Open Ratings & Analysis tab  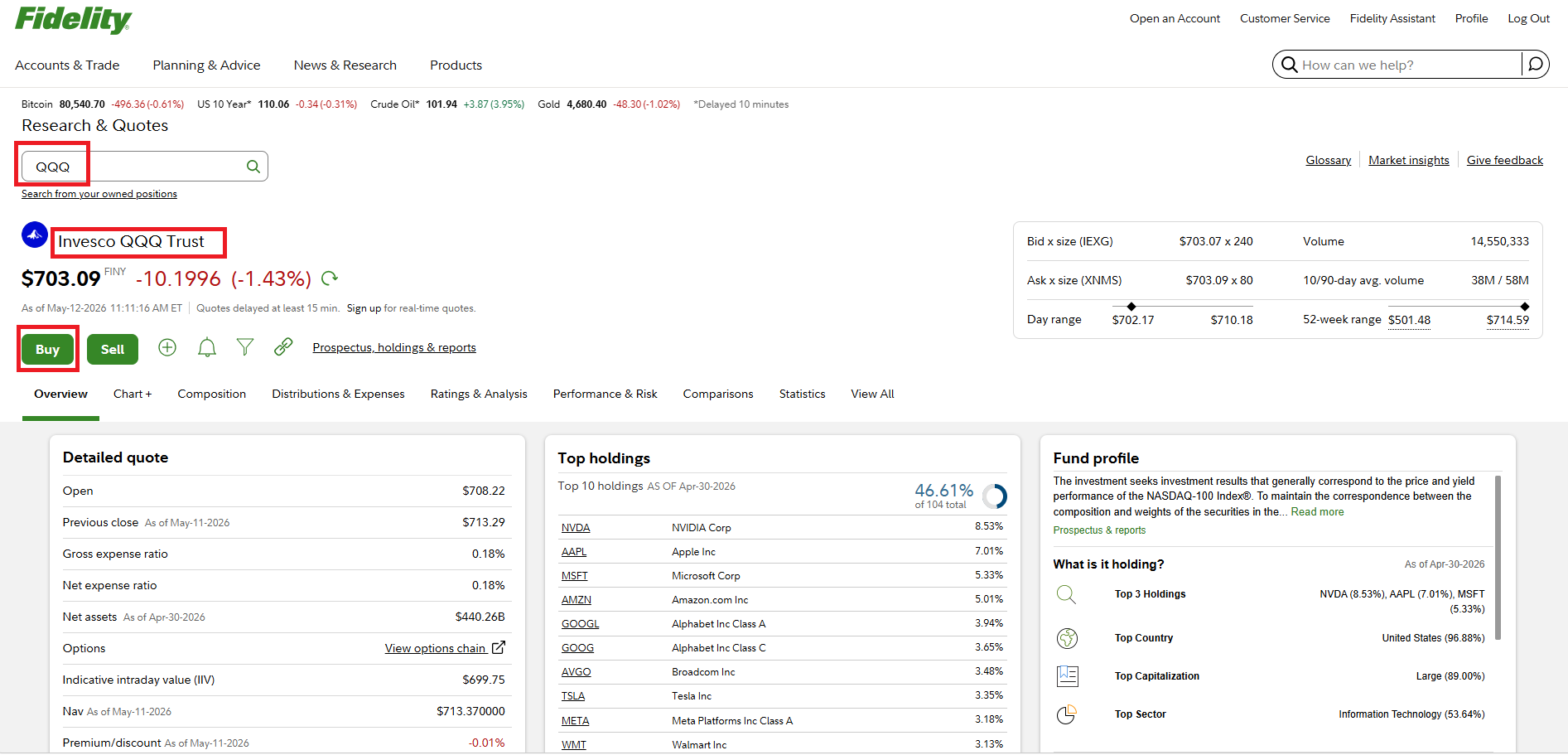coord(479,394)
